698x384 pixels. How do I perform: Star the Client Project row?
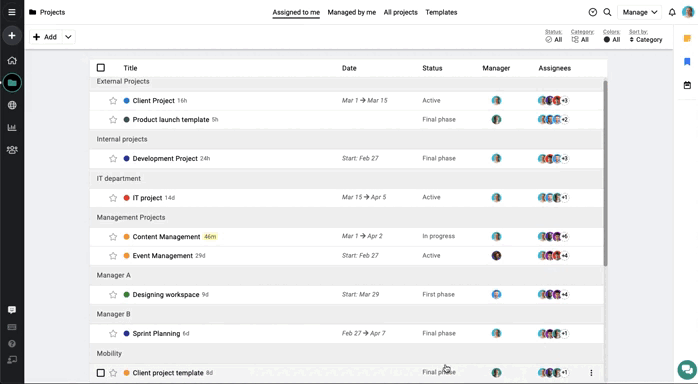tap(113, 101)
